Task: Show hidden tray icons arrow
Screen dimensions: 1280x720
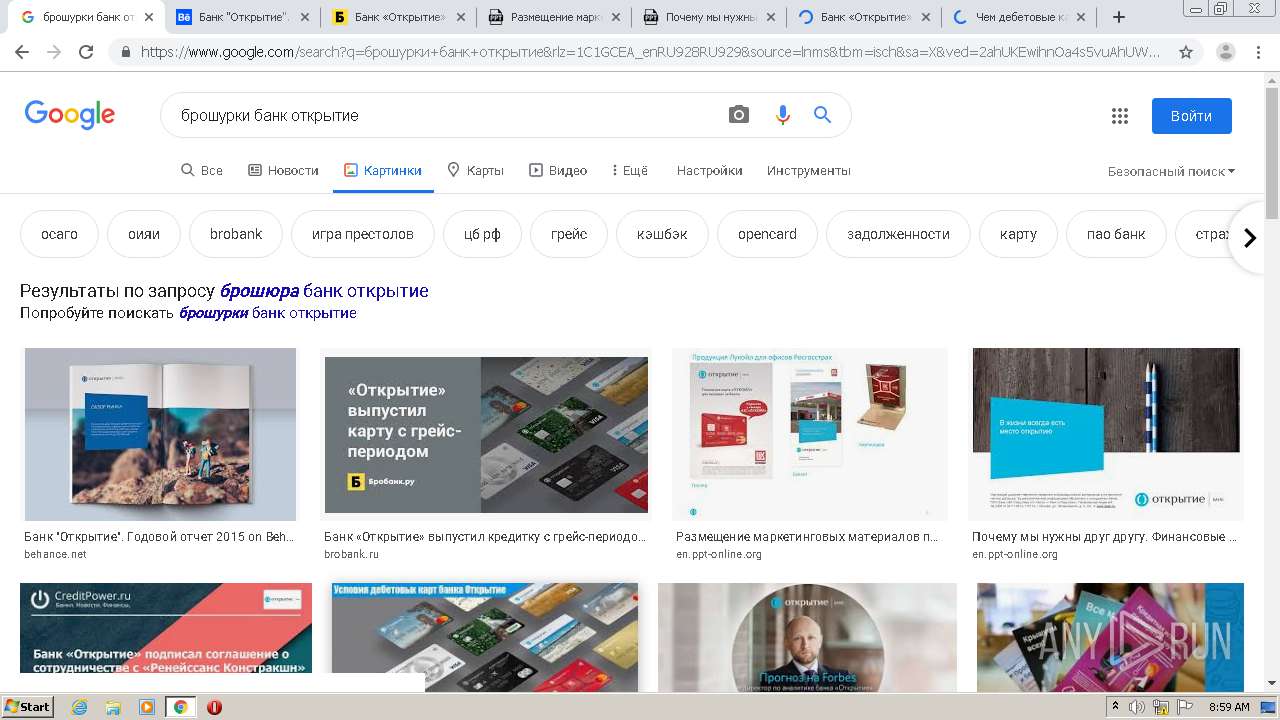Action: click(1116, 707)
